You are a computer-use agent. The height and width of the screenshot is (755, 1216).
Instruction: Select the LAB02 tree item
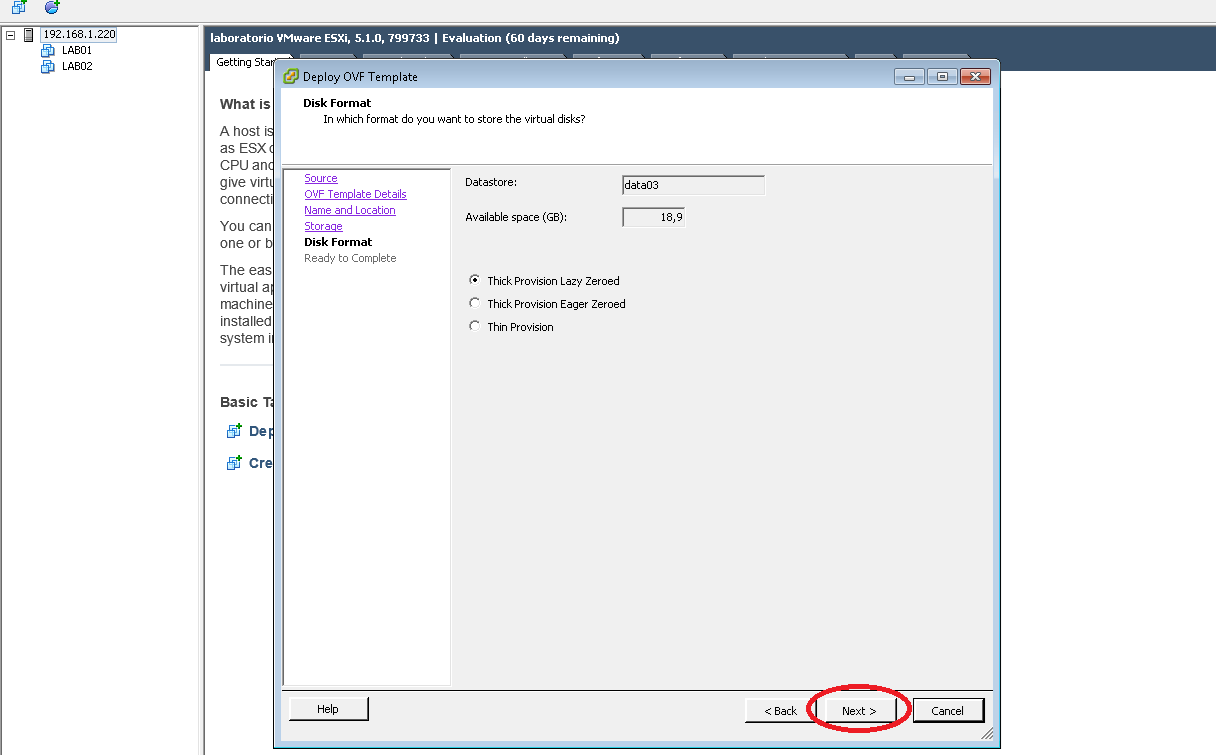tap(77, 66)
